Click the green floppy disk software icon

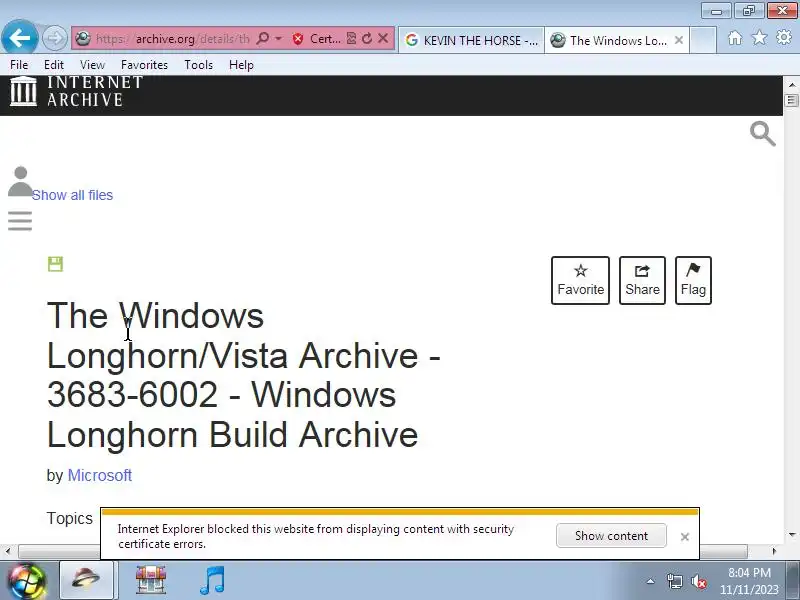55,264
